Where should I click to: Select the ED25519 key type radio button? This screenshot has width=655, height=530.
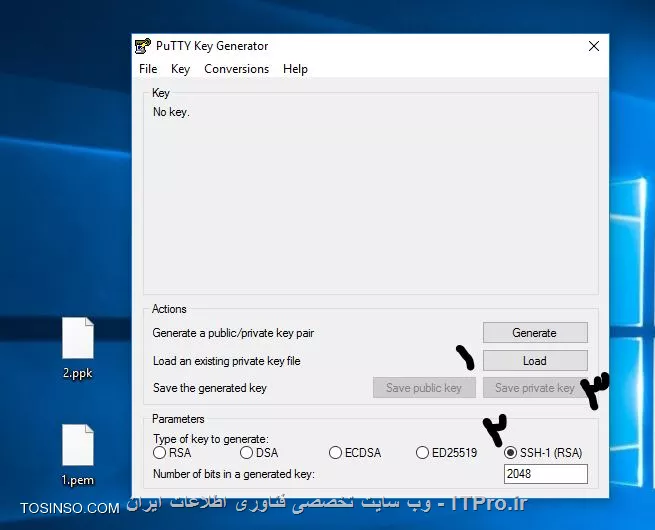422,453
